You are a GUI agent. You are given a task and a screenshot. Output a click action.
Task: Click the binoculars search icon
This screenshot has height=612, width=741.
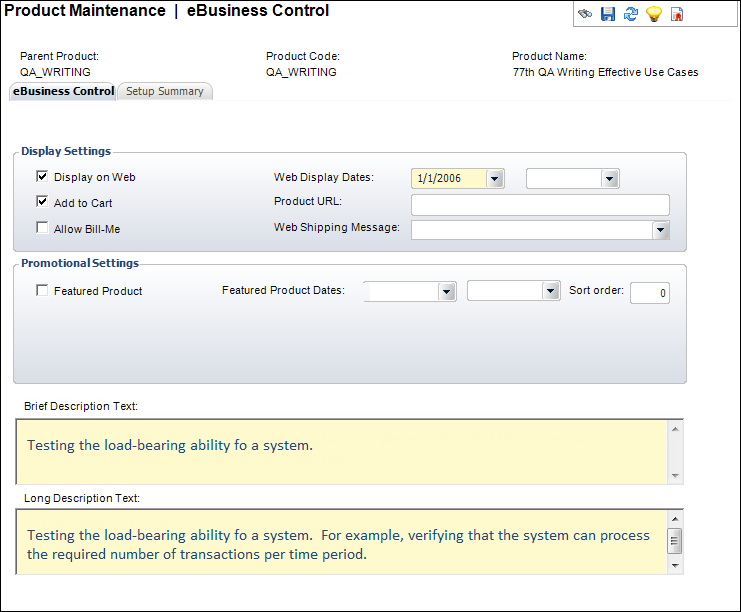(585, 14)
